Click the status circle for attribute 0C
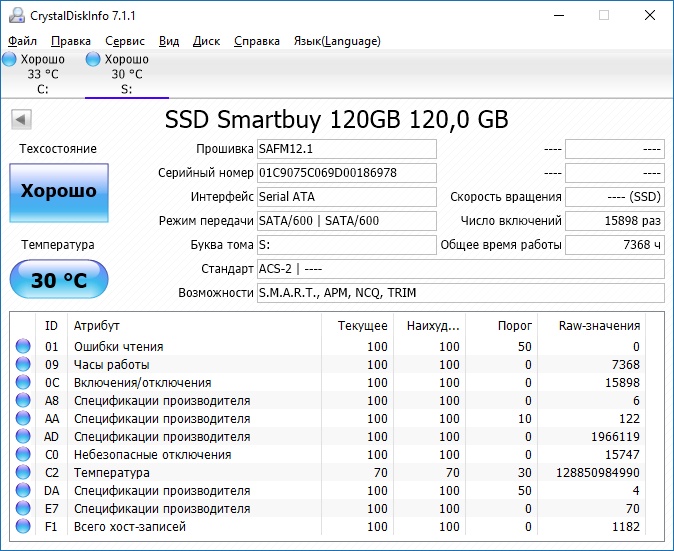 pyautogui.click(x=23, y=382)
